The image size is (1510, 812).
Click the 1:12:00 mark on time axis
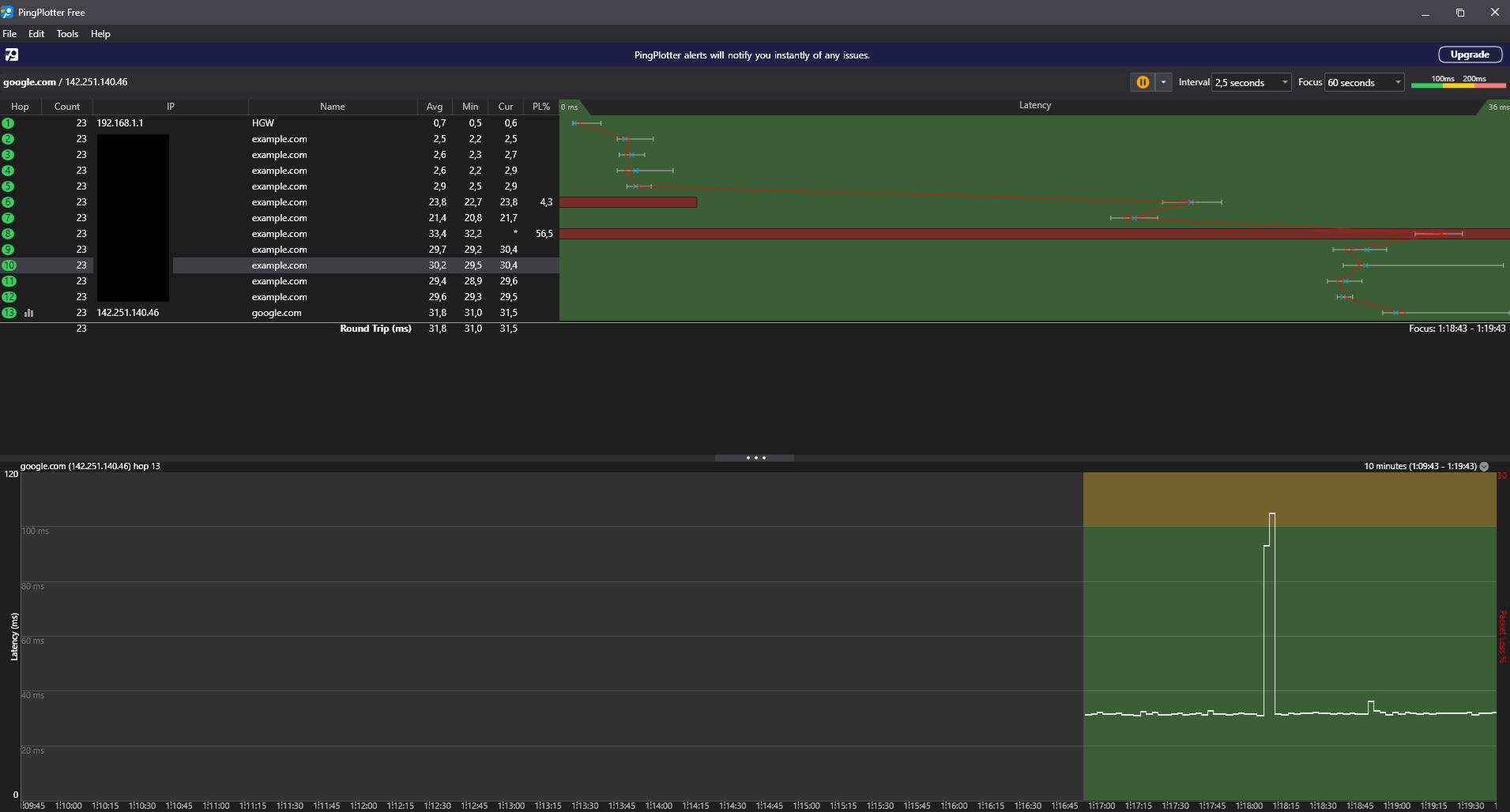tap(363, 806)
